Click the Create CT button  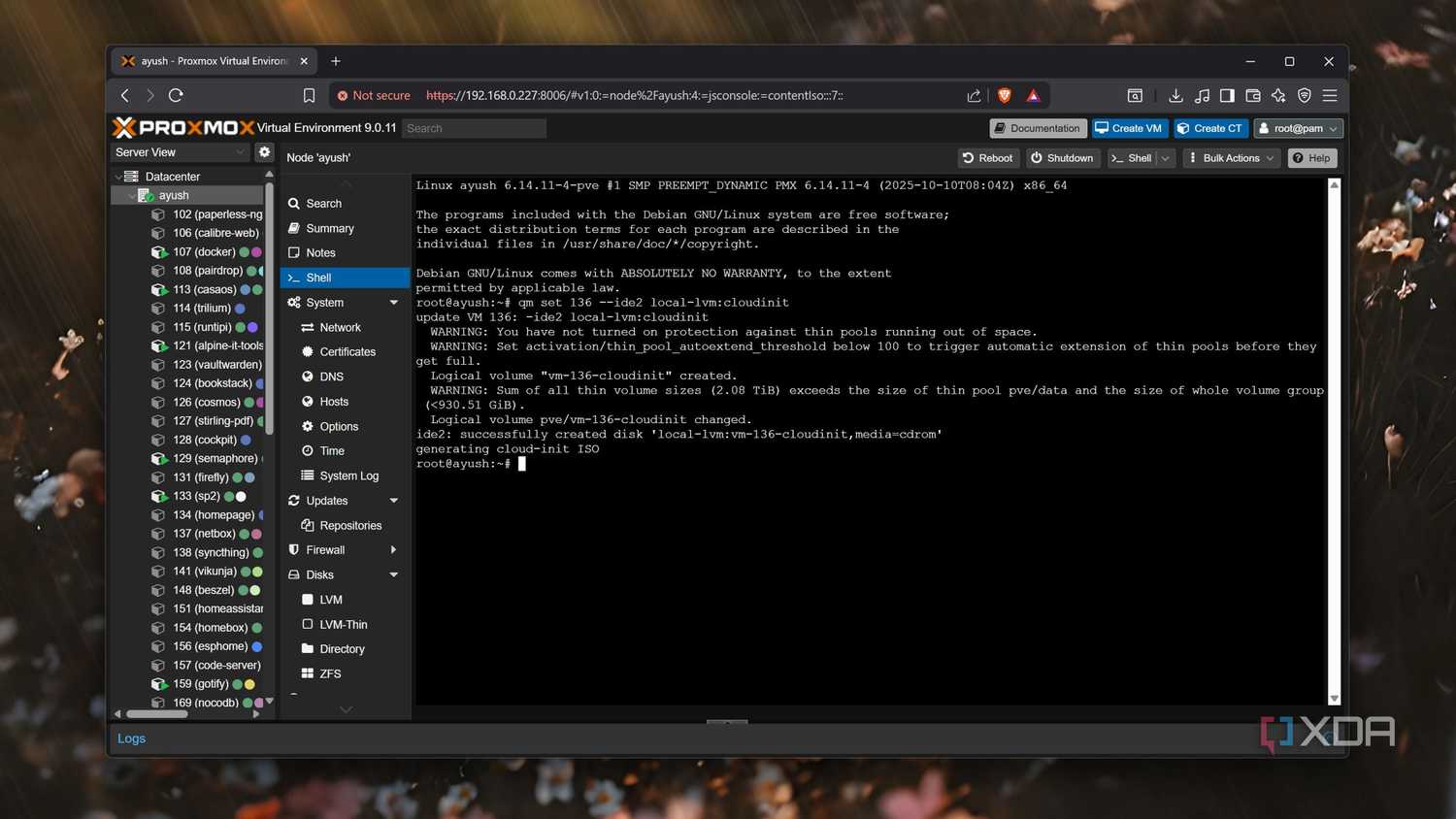(1209, 128)
